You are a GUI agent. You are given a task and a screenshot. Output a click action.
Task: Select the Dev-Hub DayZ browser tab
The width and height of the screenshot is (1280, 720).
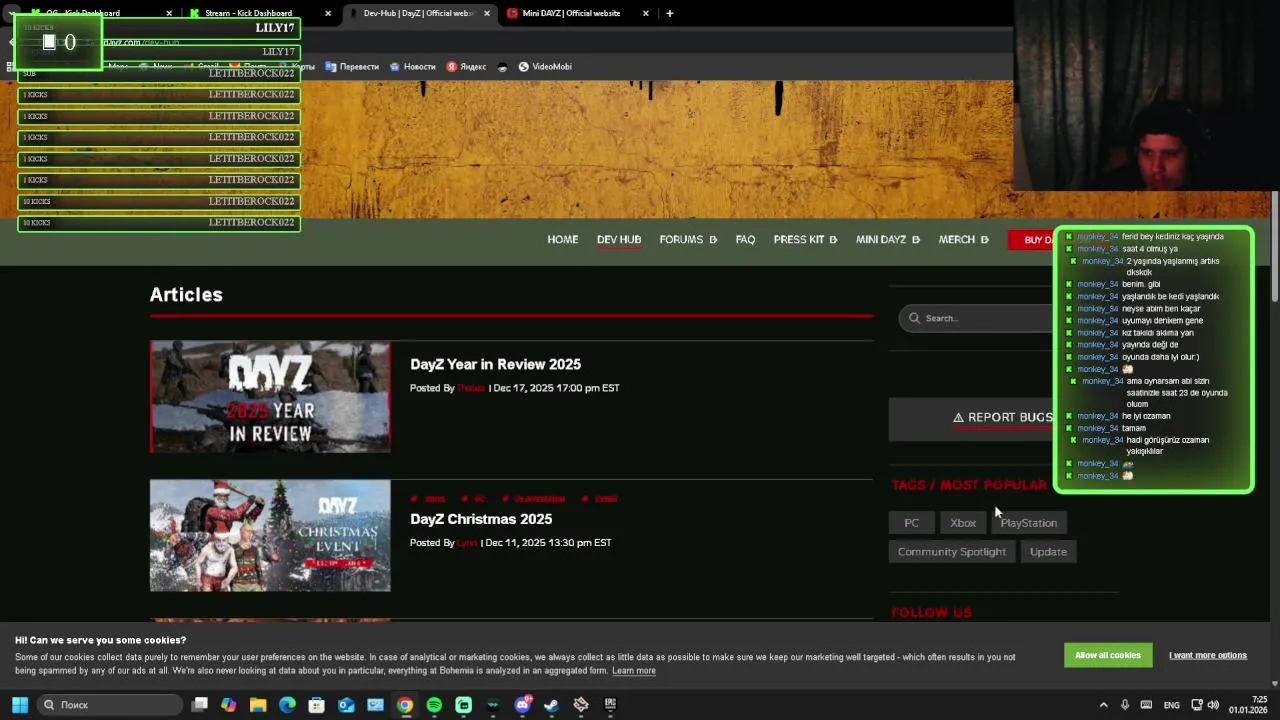click(x=418, y=13)
